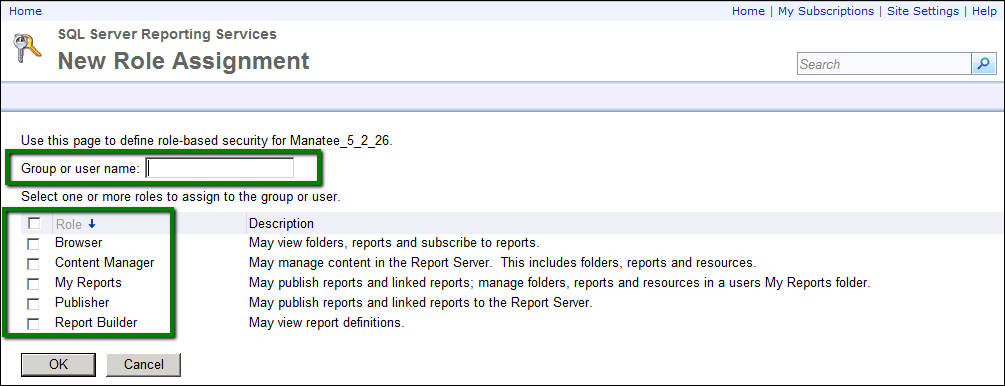
Task: Click the Content Manager role name
Action: [x=104, y=263]
